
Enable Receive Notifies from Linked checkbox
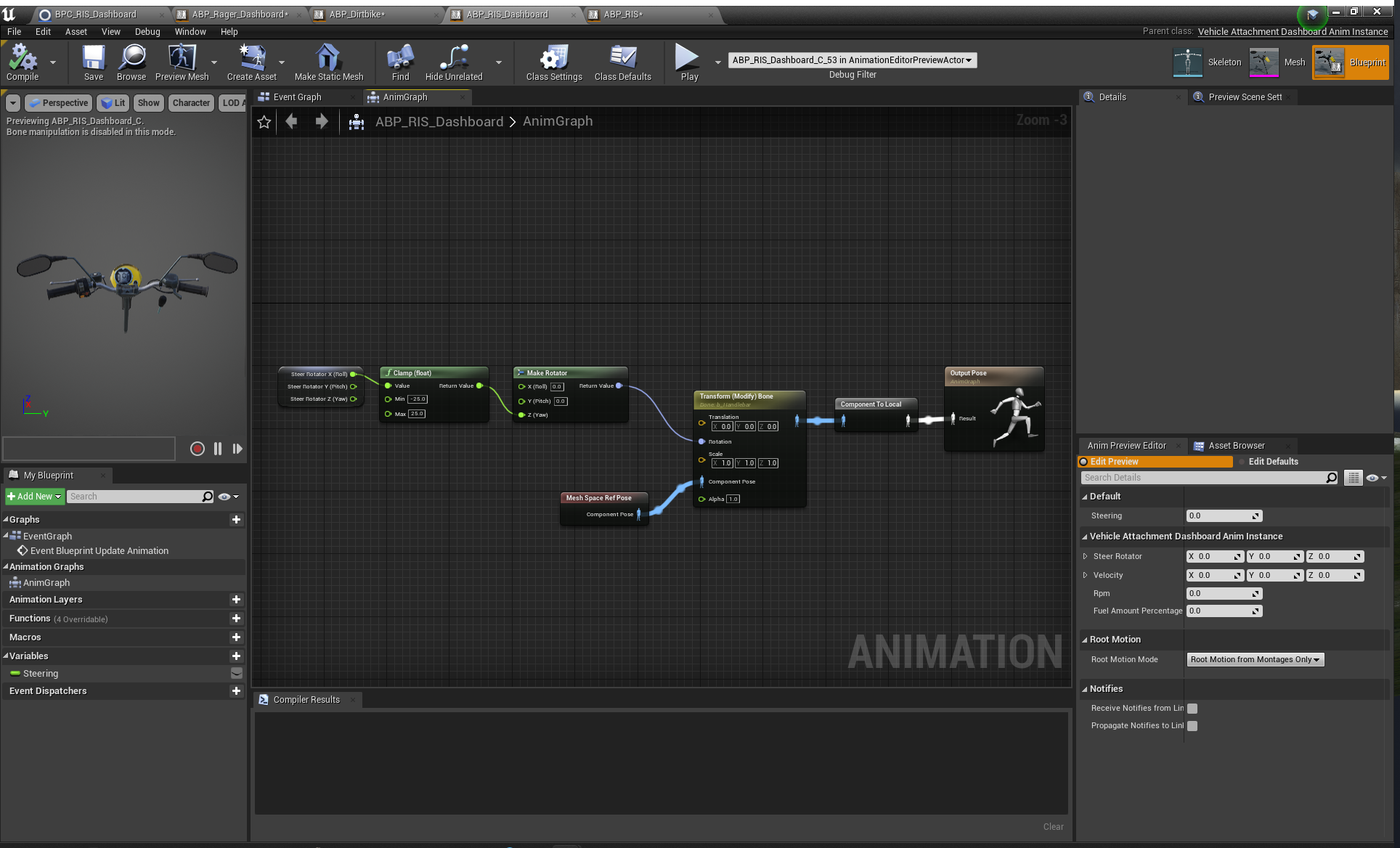pos(1192,709)
